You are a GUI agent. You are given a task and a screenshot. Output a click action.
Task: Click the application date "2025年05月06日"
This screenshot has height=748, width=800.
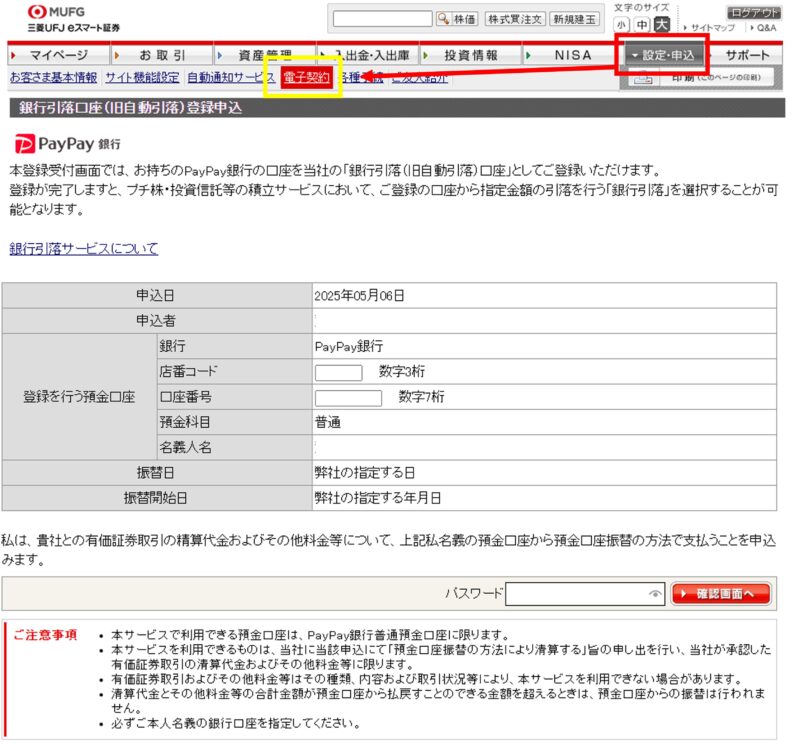coord(359,295)
